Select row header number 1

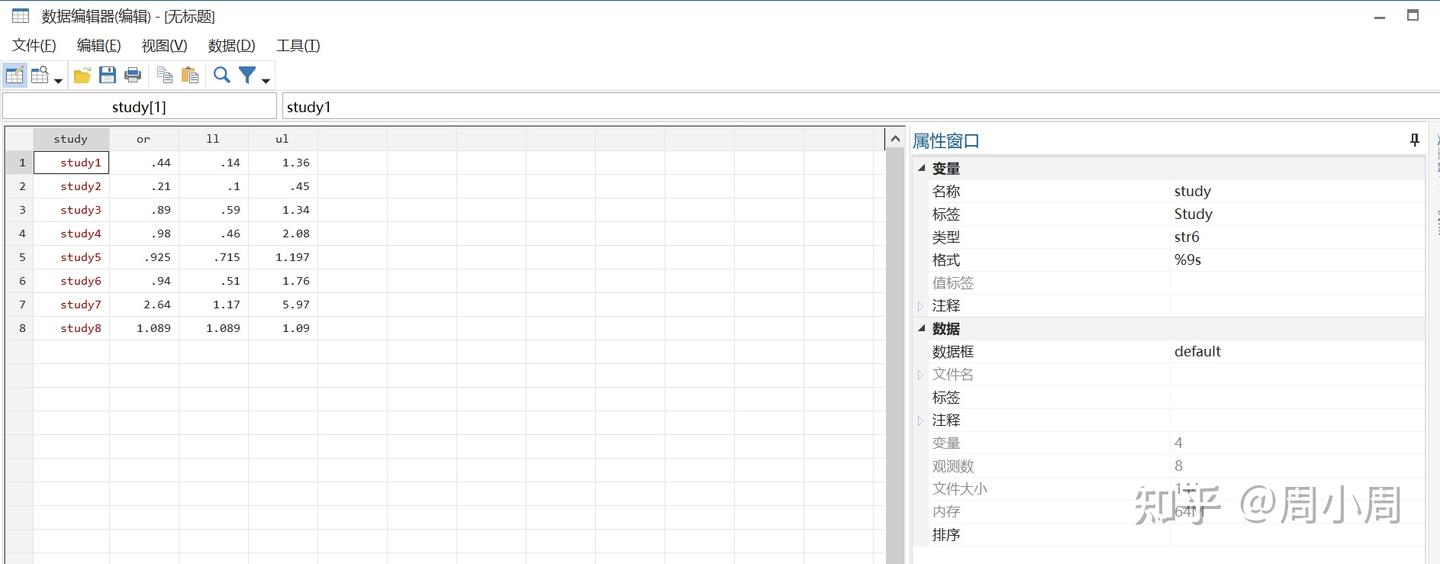(x=20, y=162)
